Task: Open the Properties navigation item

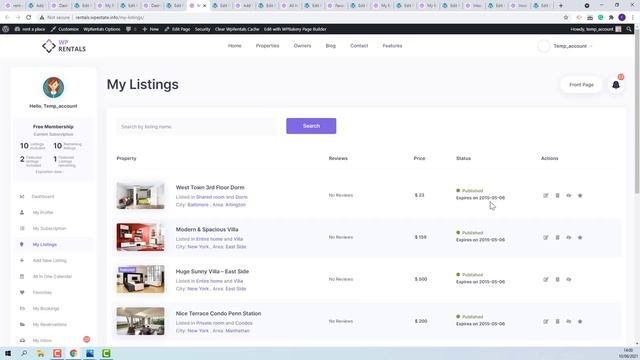Action: tap(267, 46)
